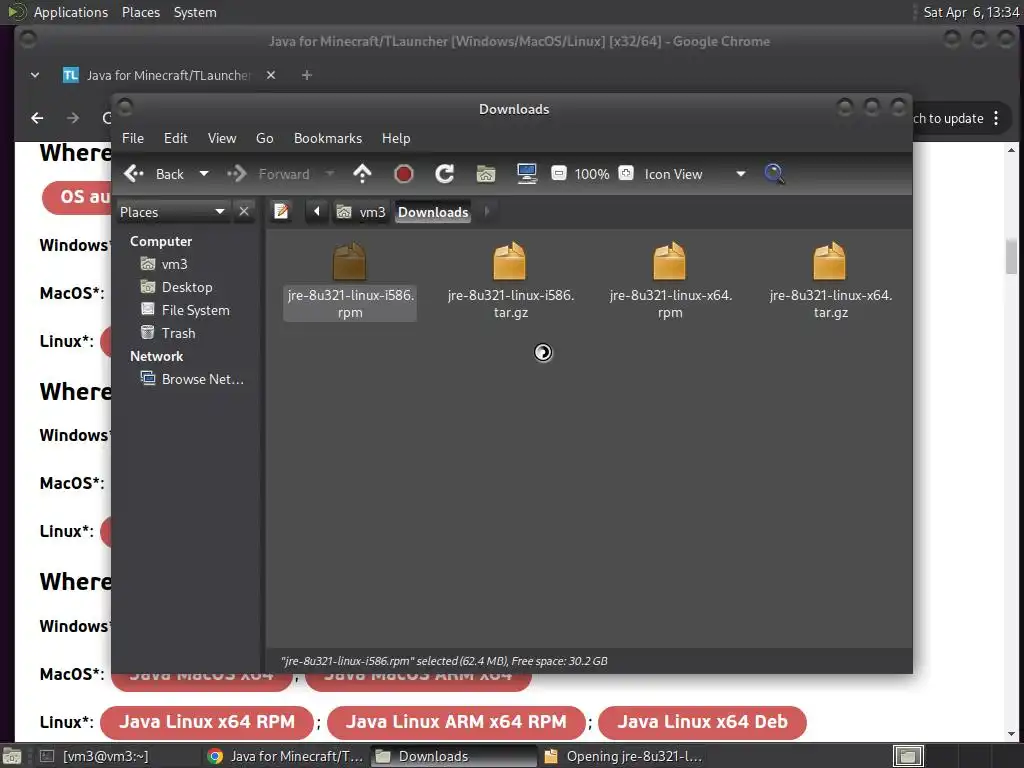
Task: Go back using the Back toolbar button
Action: [154, 174]
